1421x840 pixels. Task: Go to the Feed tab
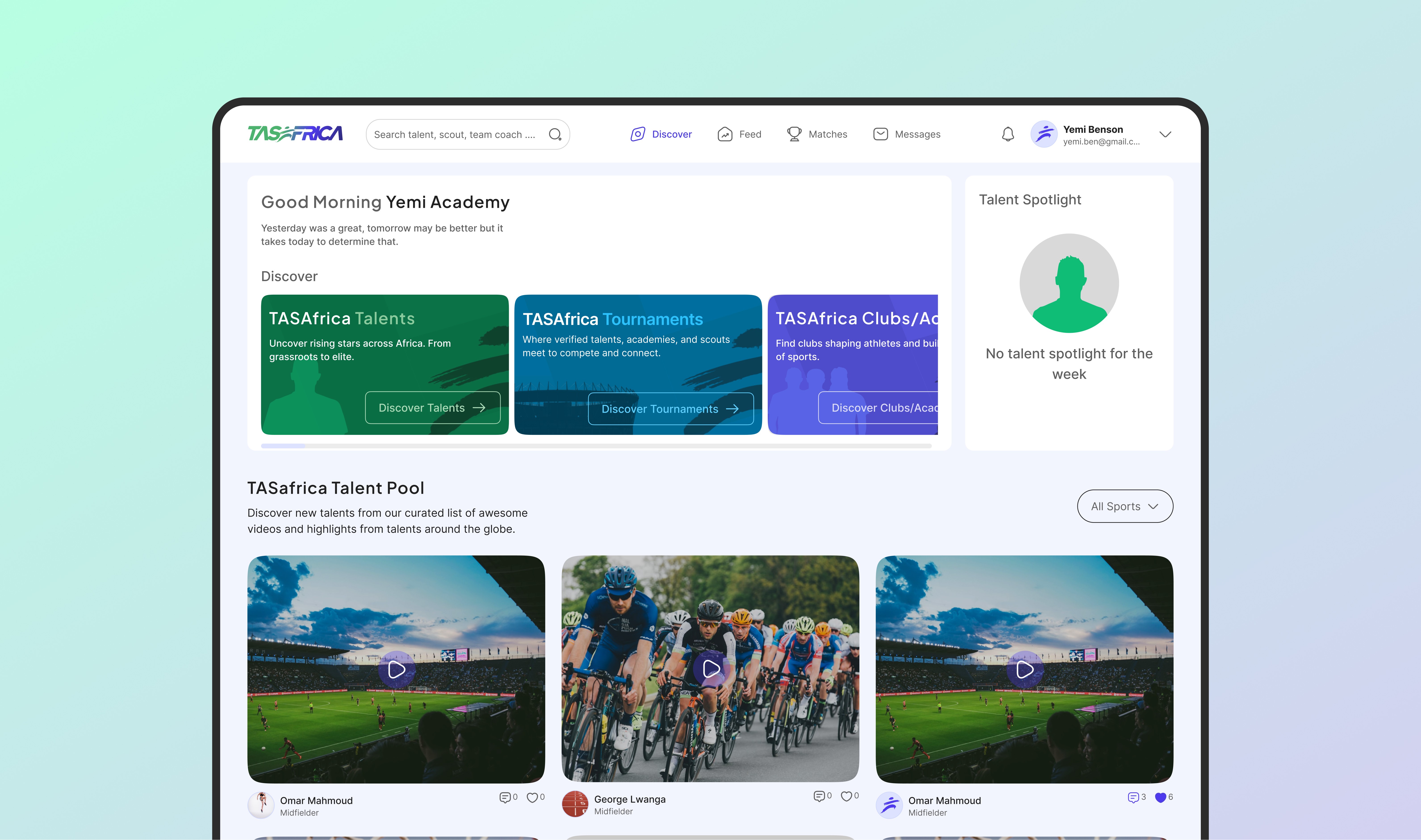coord(739,134)
